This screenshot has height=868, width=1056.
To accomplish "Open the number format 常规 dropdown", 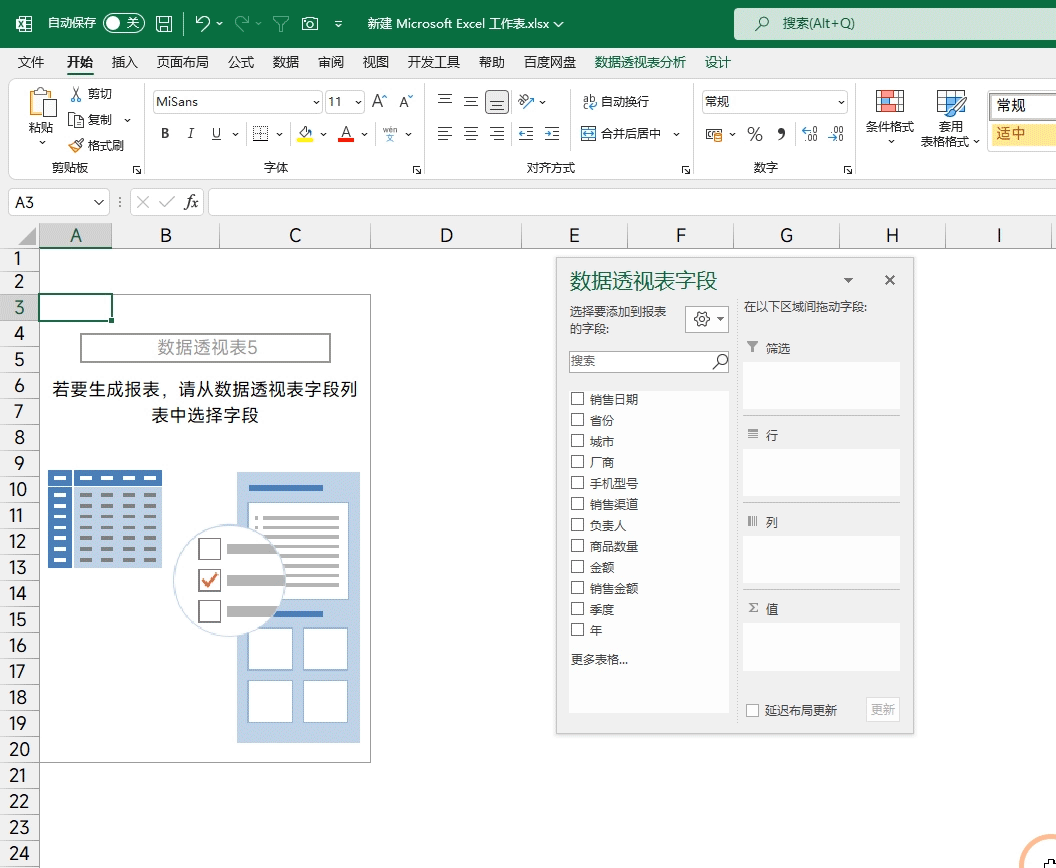I will coord(841,102).
